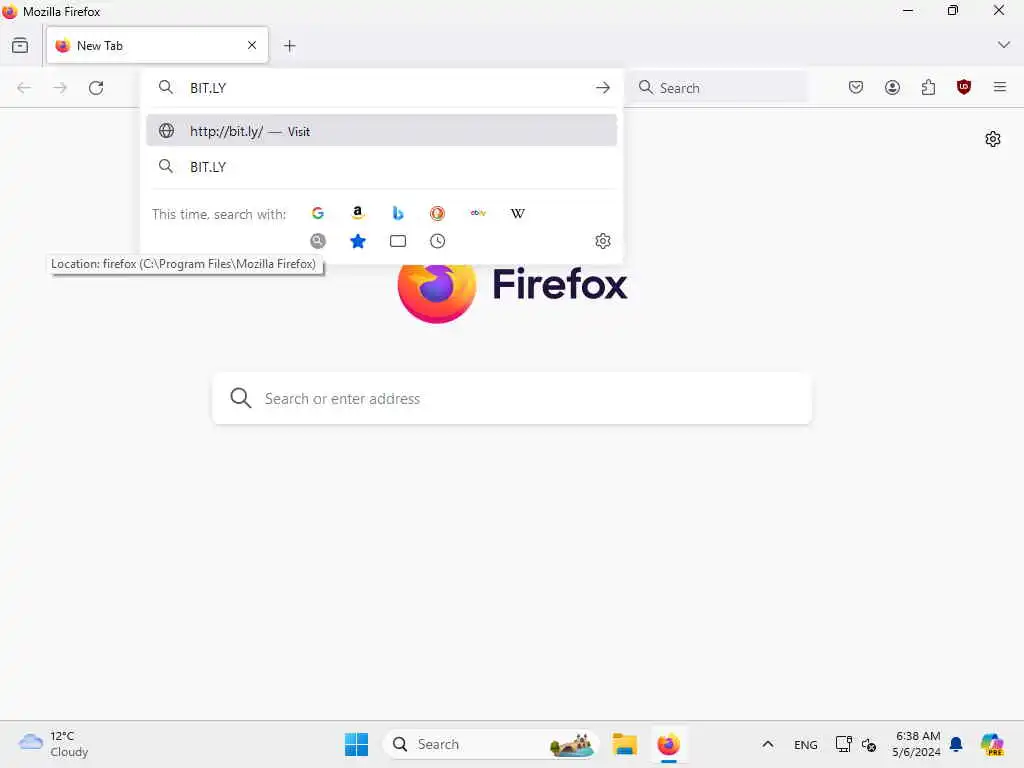Open the uBlock Origin shield
This screenshot has height=768, width=1024.
coord(964,88)
